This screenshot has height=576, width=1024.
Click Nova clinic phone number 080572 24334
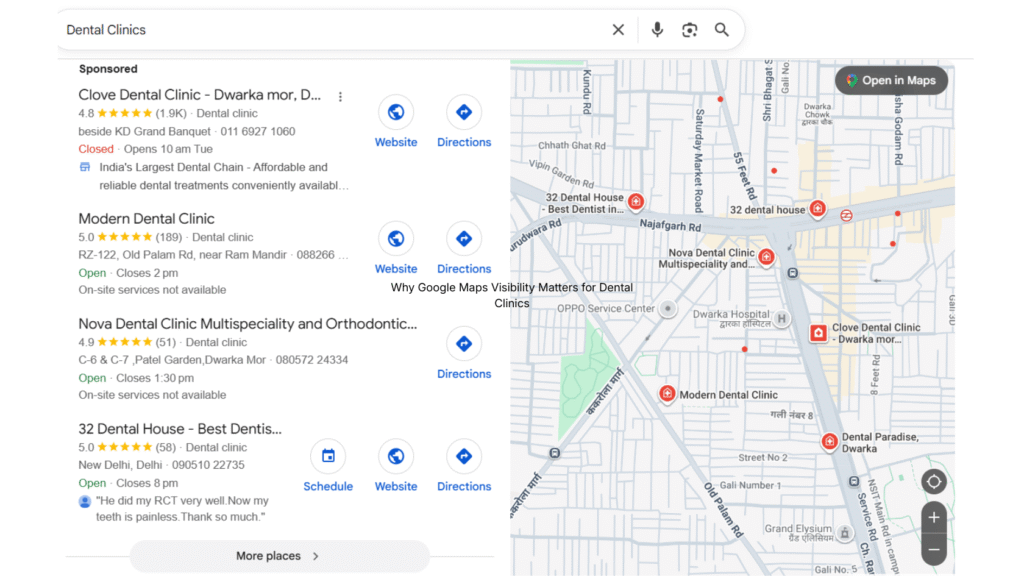pos(312,360)
